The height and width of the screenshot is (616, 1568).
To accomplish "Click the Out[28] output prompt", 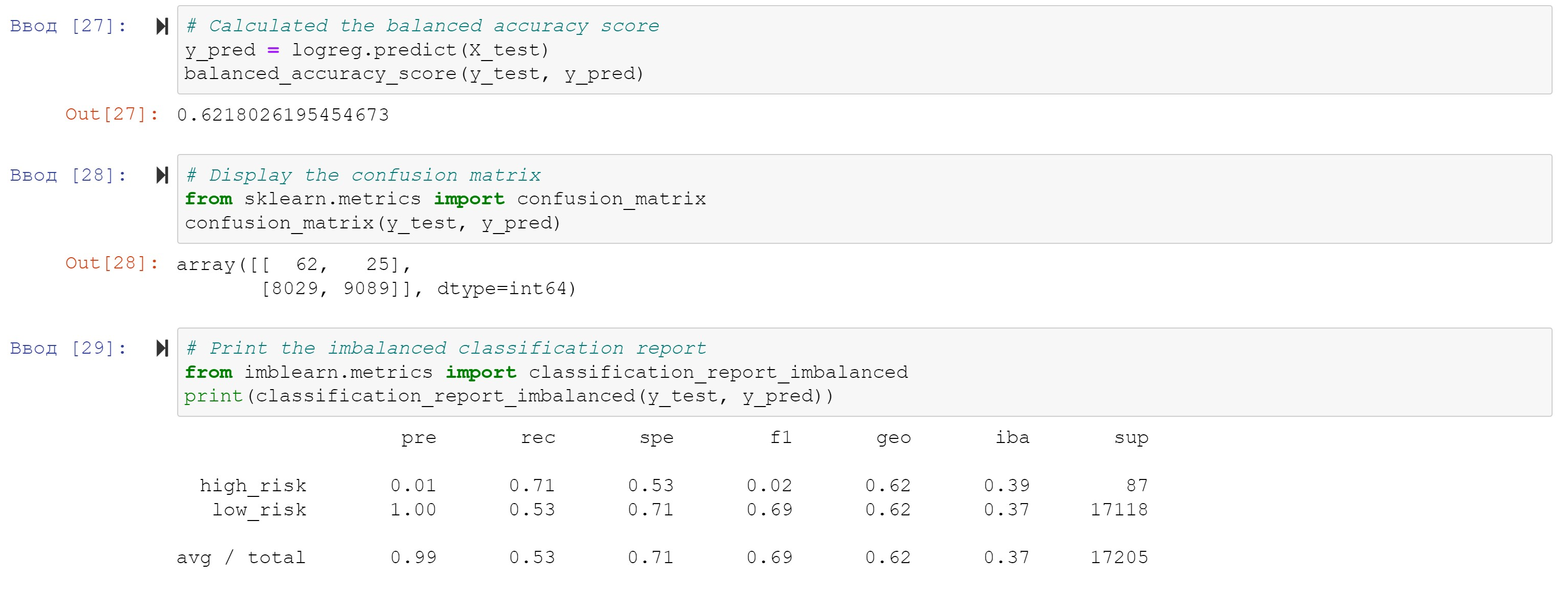I will pyautogui.click(x=111, y=263).
